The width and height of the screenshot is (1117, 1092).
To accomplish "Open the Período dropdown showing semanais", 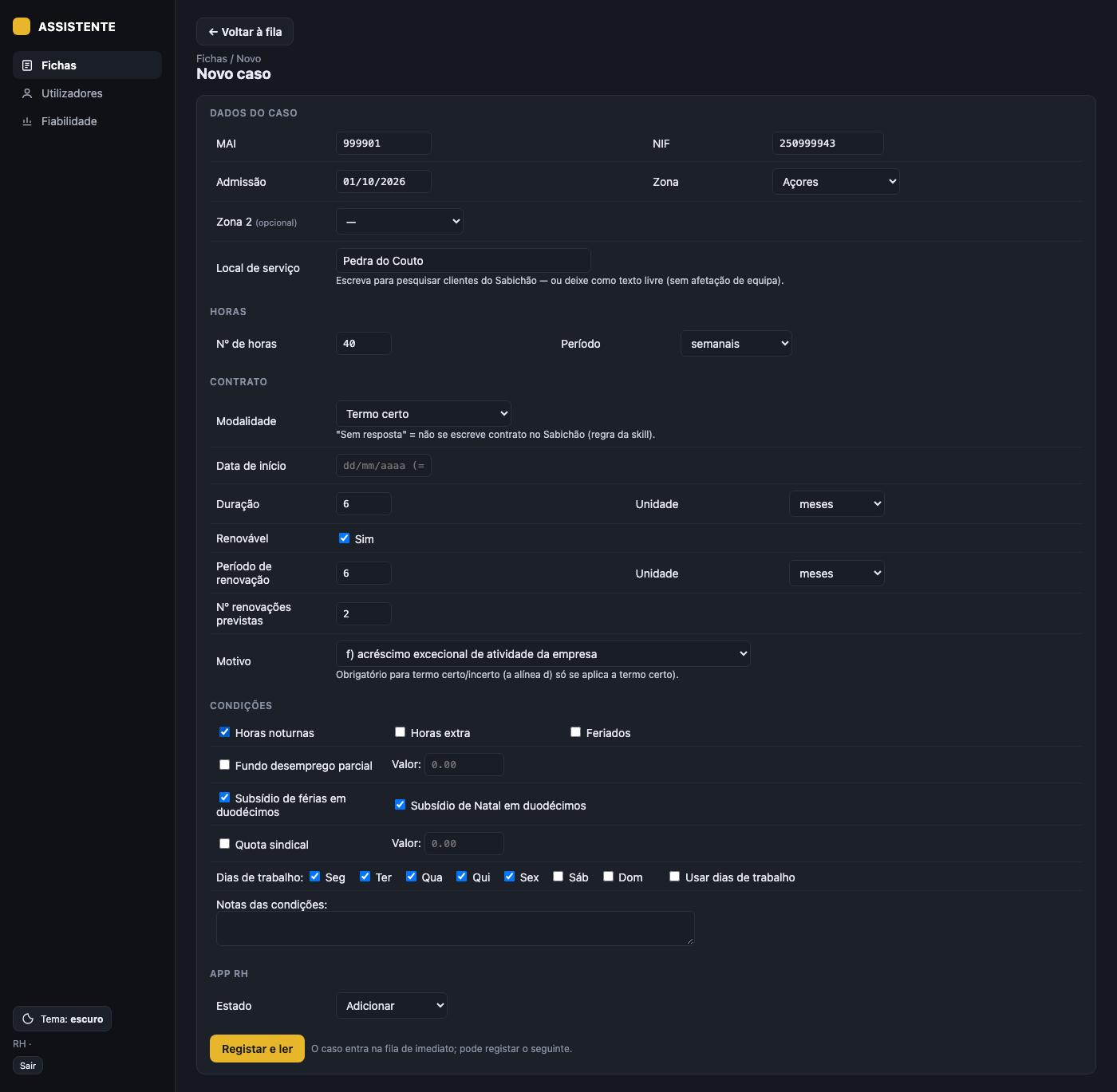I will click(736, 344).
